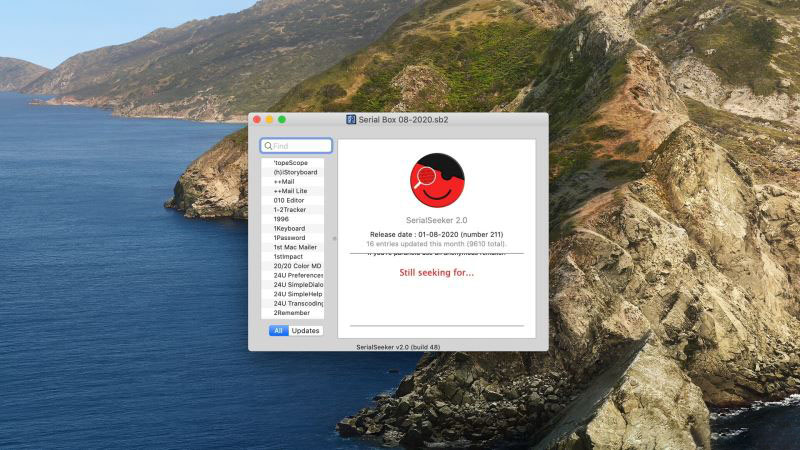
Task: Zoom the window with green button
Action: (x=282, y=119)
